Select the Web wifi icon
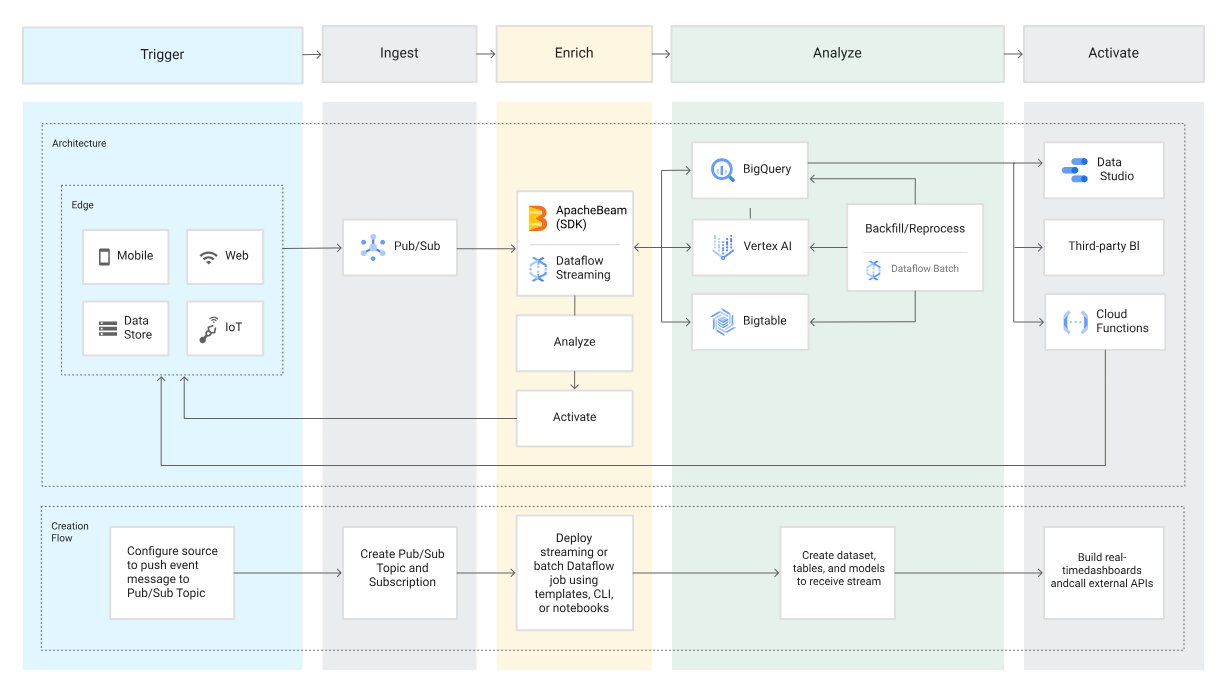This screenshot has width=1230, height=695. (208, 256)
